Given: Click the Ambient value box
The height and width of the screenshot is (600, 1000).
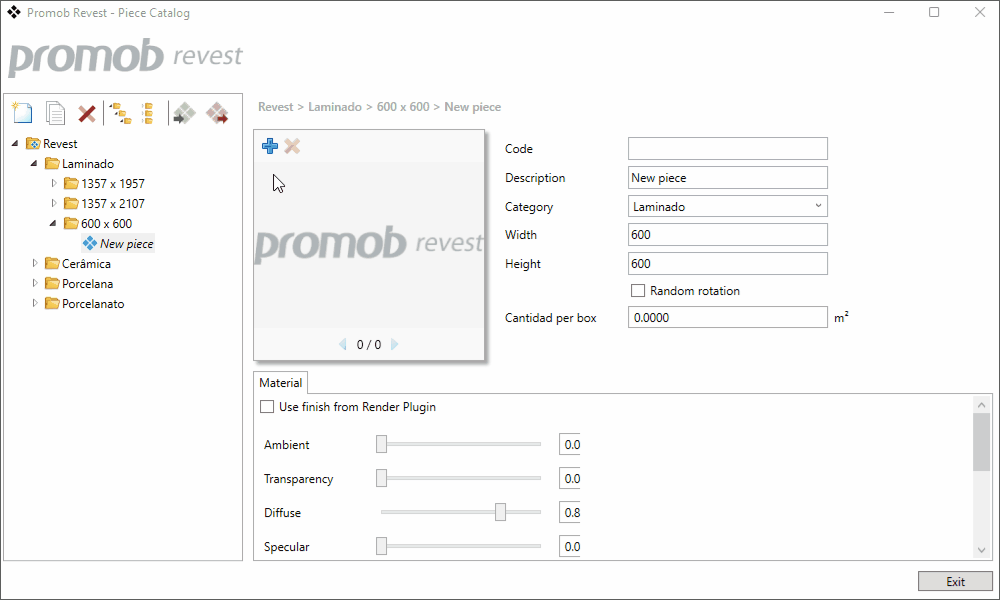Looking at the screenshot, I should pyautogui.click(x=570, y=444).
